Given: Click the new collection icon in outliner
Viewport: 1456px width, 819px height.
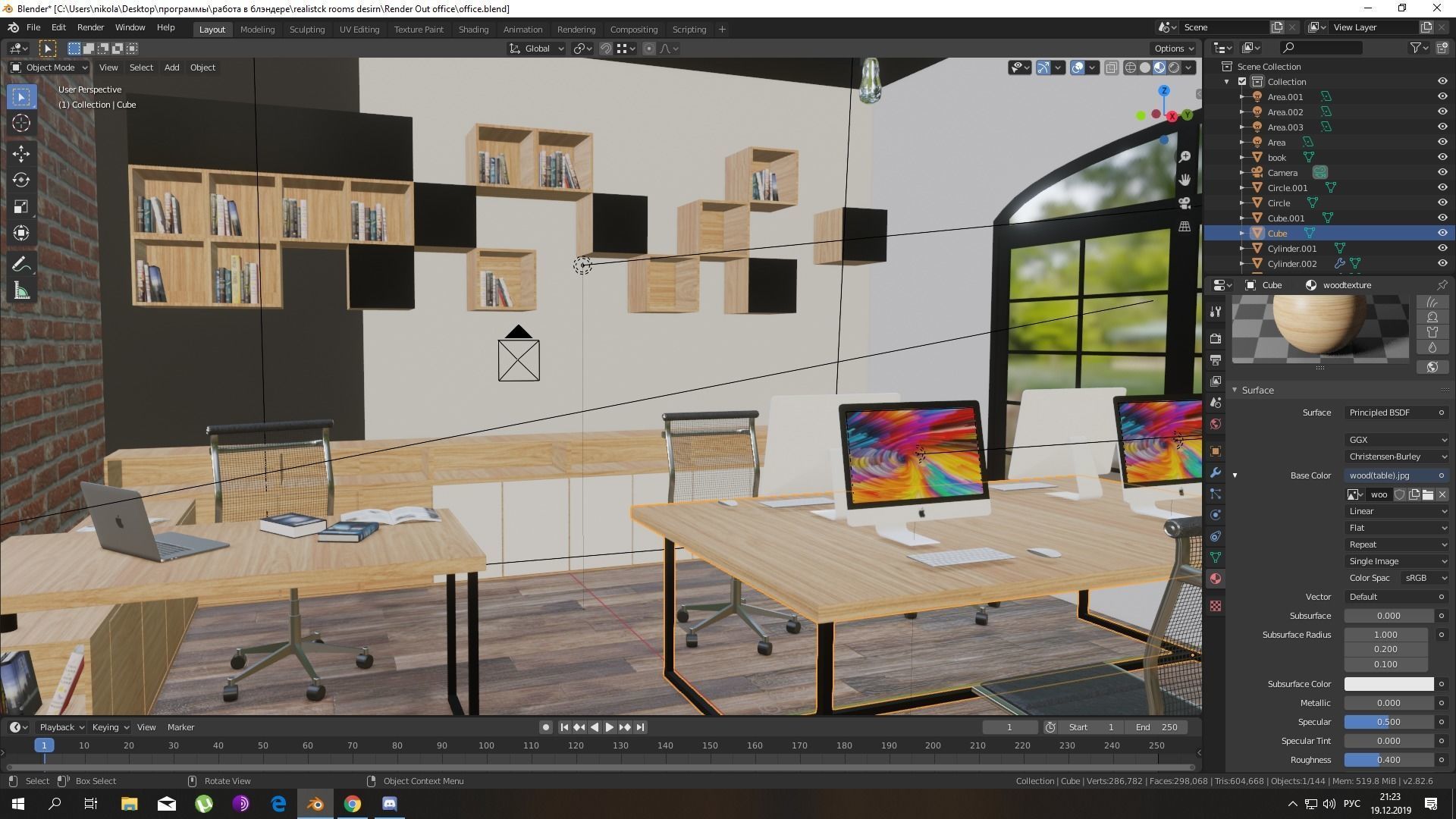Looking at the screenshot, I should coord(1442,48).
